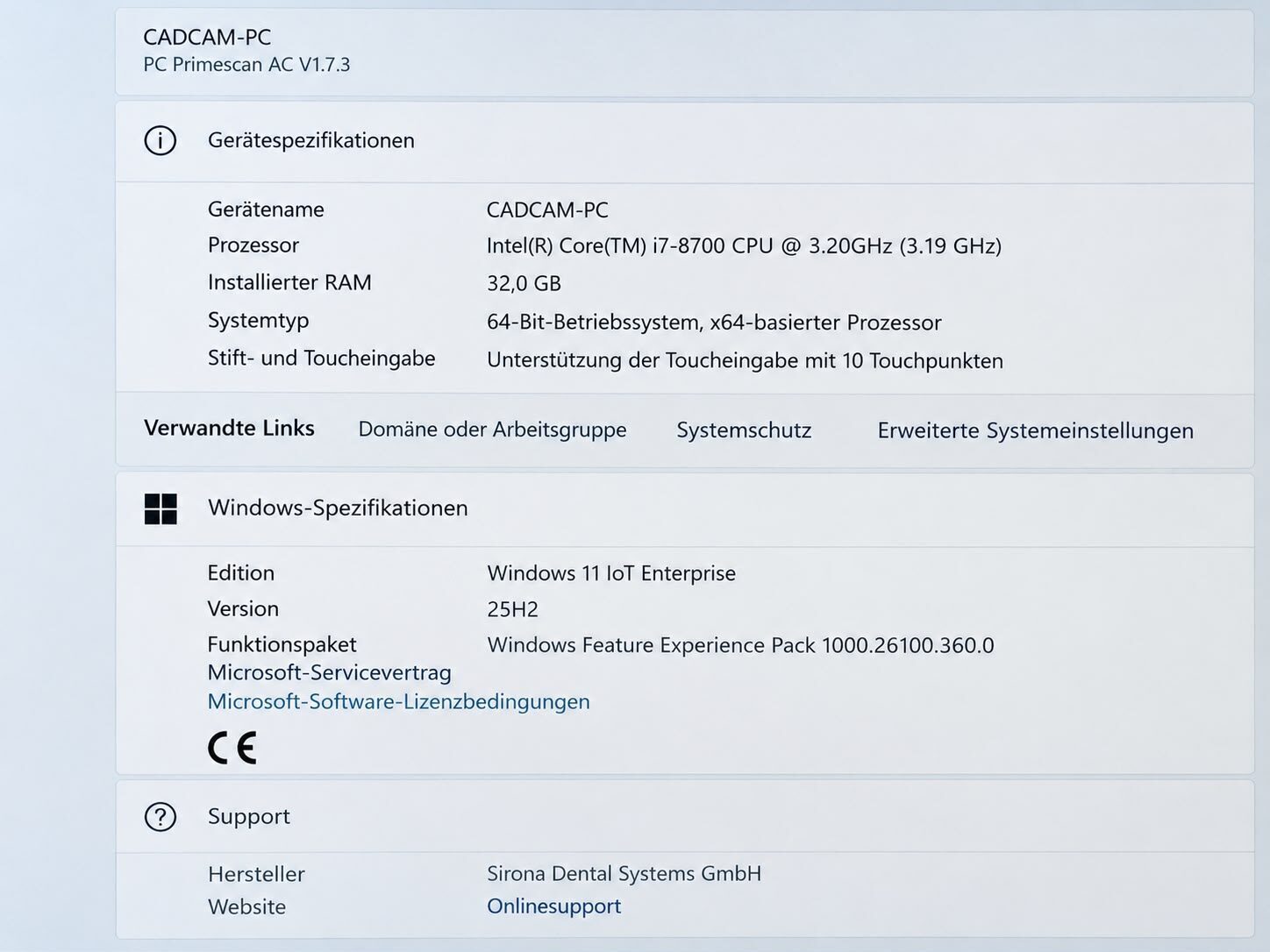
Task: Open the Microsoft-Servicevertrag link
Action: pos(329,672)
